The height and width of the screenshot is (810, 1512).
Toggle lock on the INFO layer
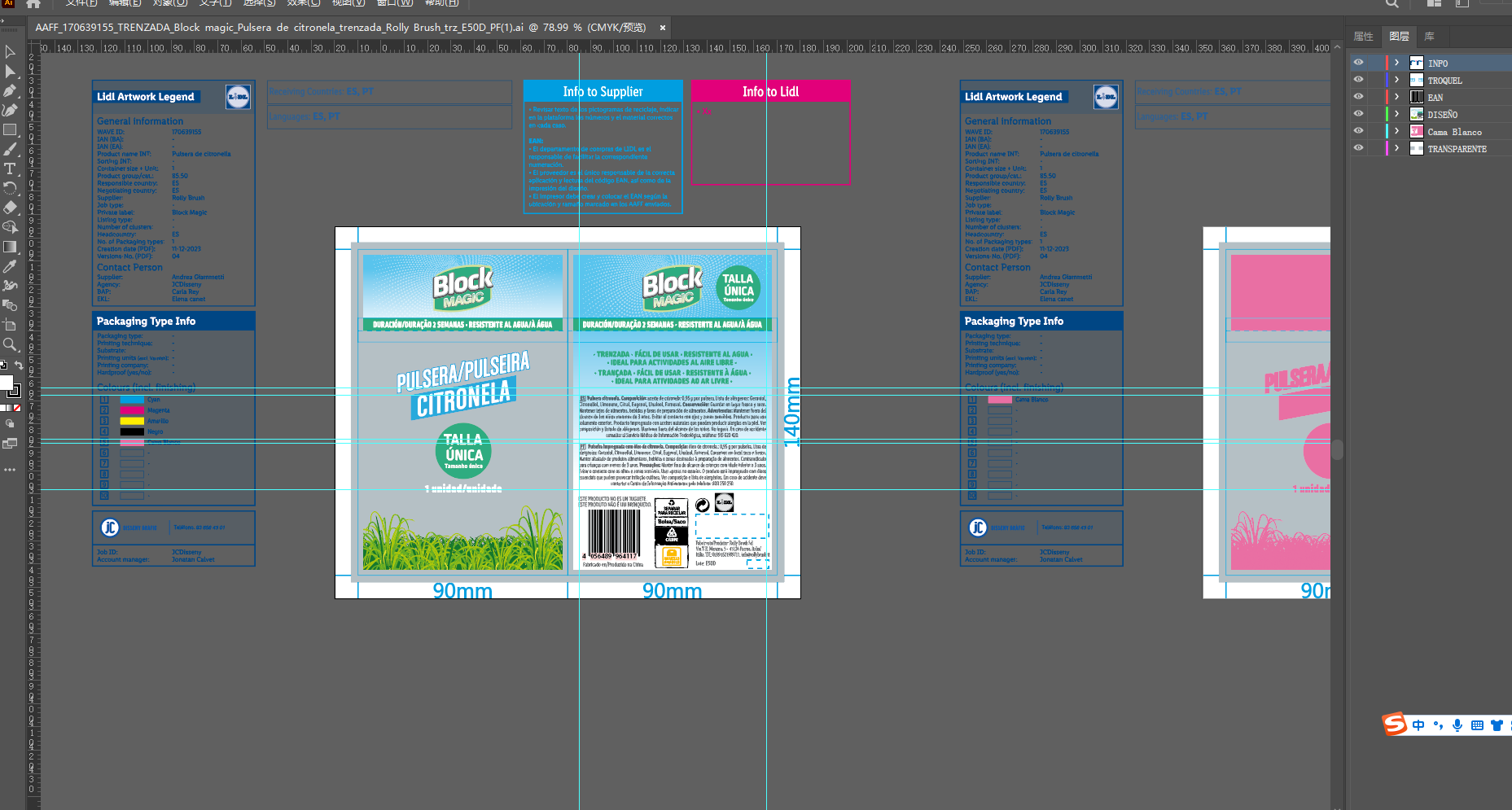1375,63
